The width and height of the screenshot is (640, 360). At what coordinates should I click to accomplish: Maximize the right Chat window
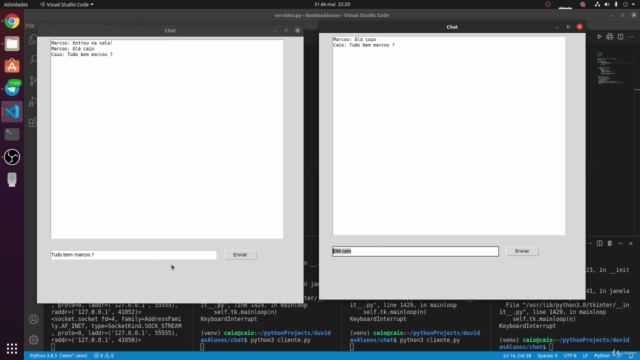point(568,27)
